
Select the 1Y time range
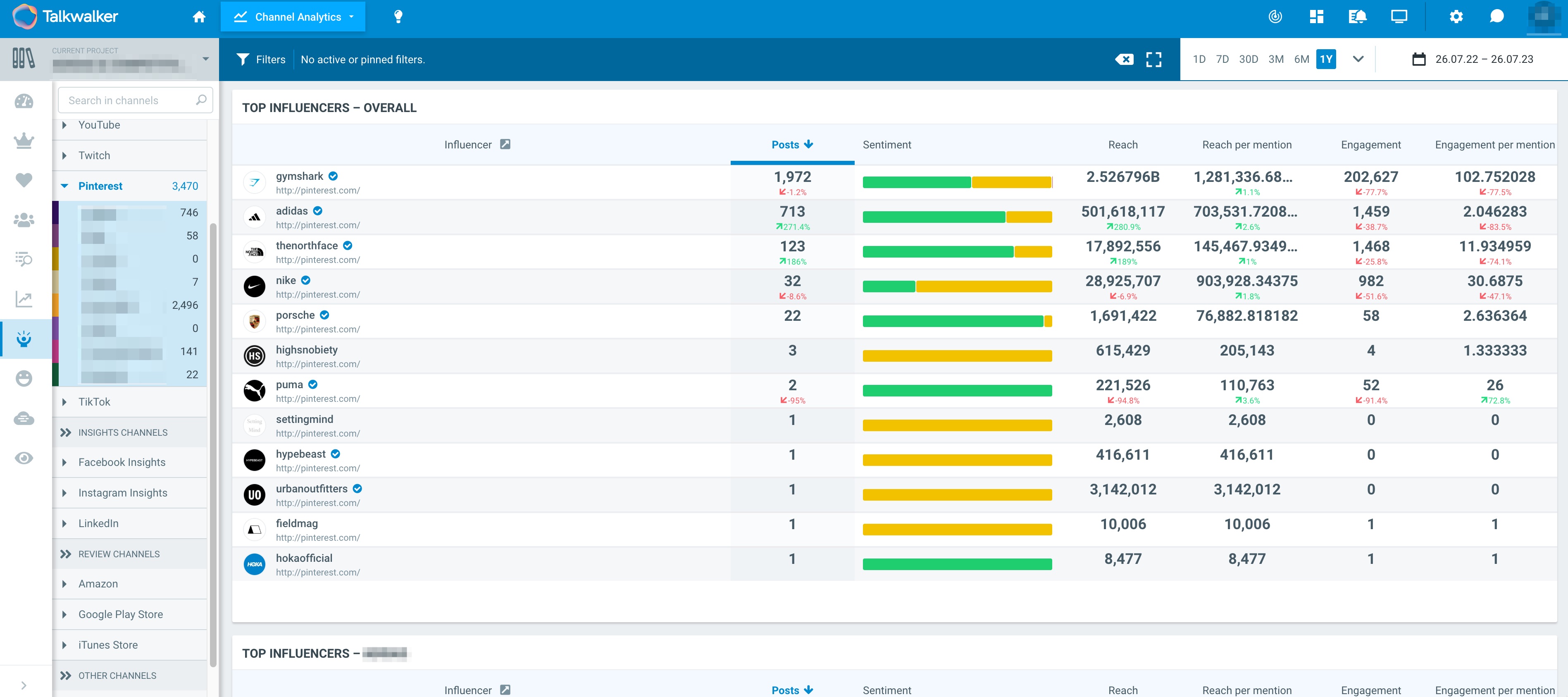tap(1326, 60)
